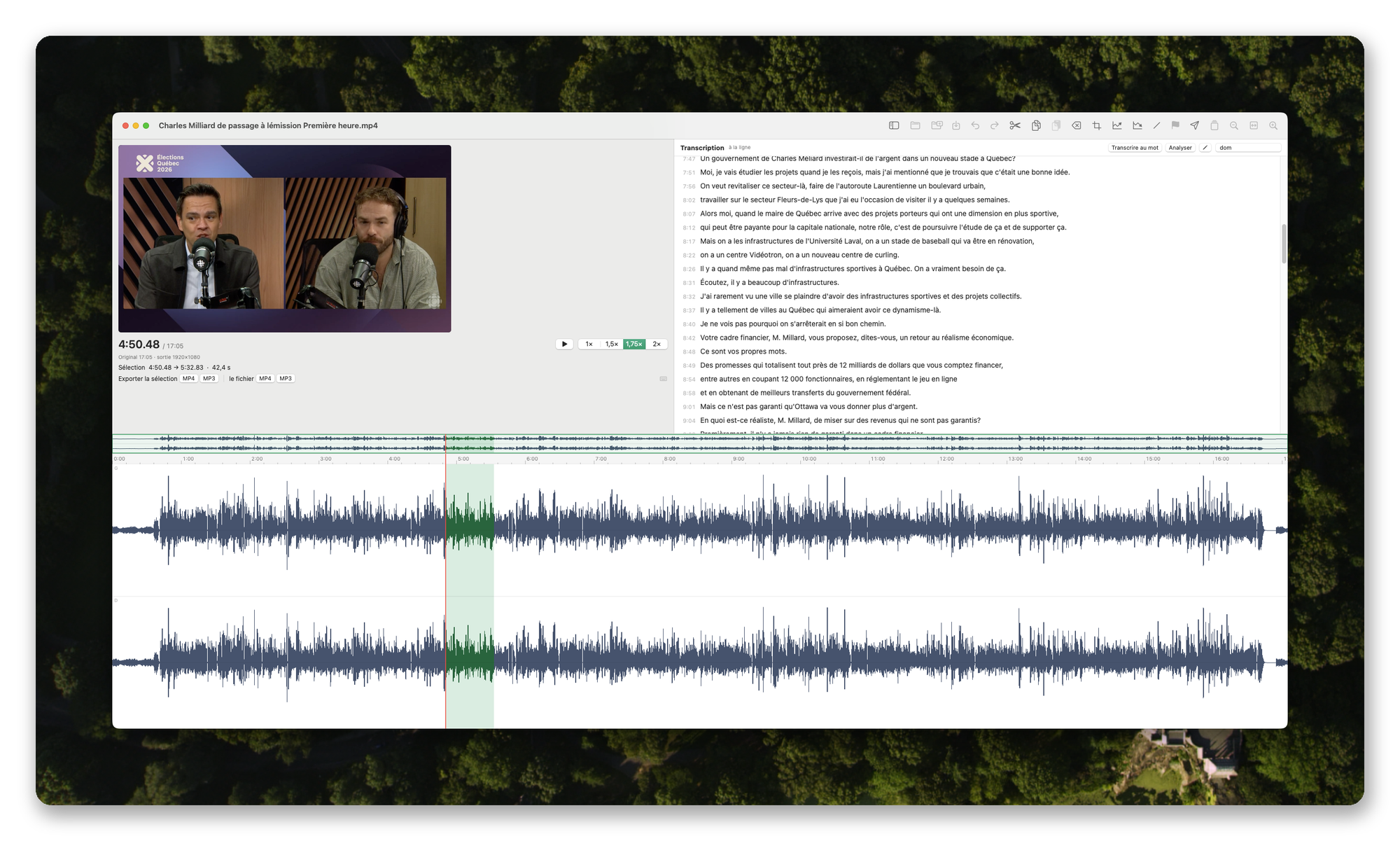Export the selection as MP4
1400x841 pixels.
pyautogui.click(x=189, y=379)
